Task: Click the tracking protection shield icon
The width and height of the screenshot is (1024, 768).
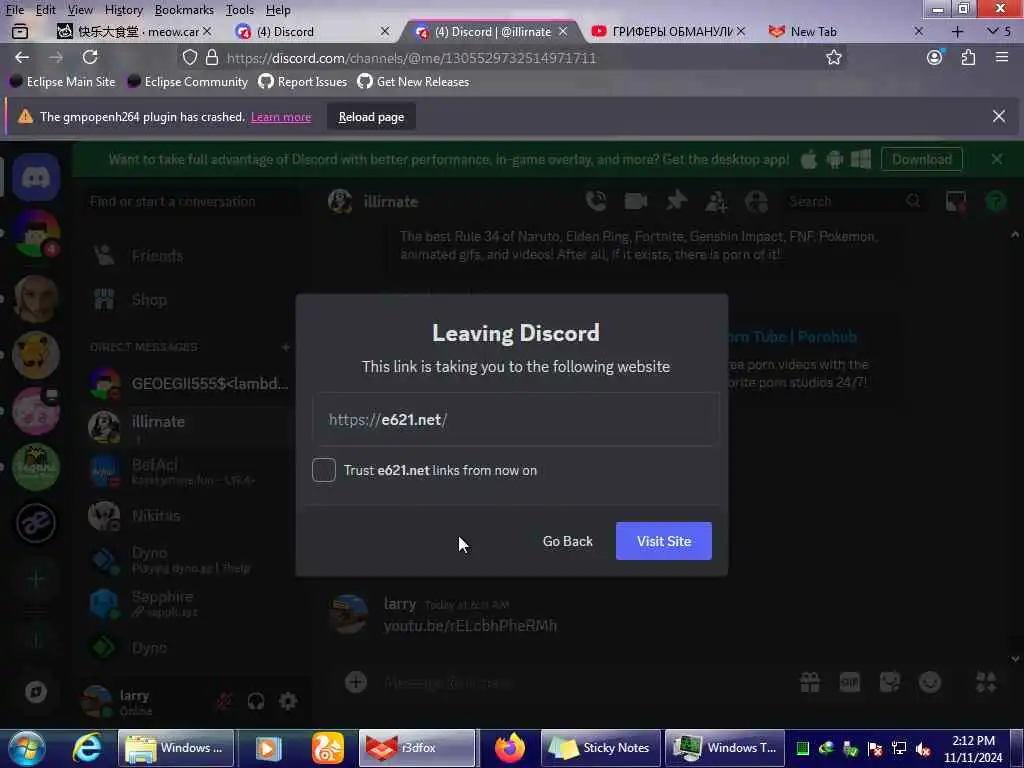Action: point(189,57)
